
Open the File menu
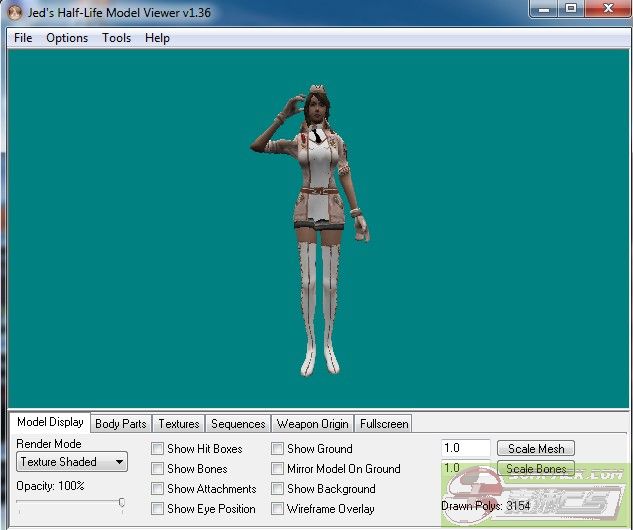(x=23, y=38)
